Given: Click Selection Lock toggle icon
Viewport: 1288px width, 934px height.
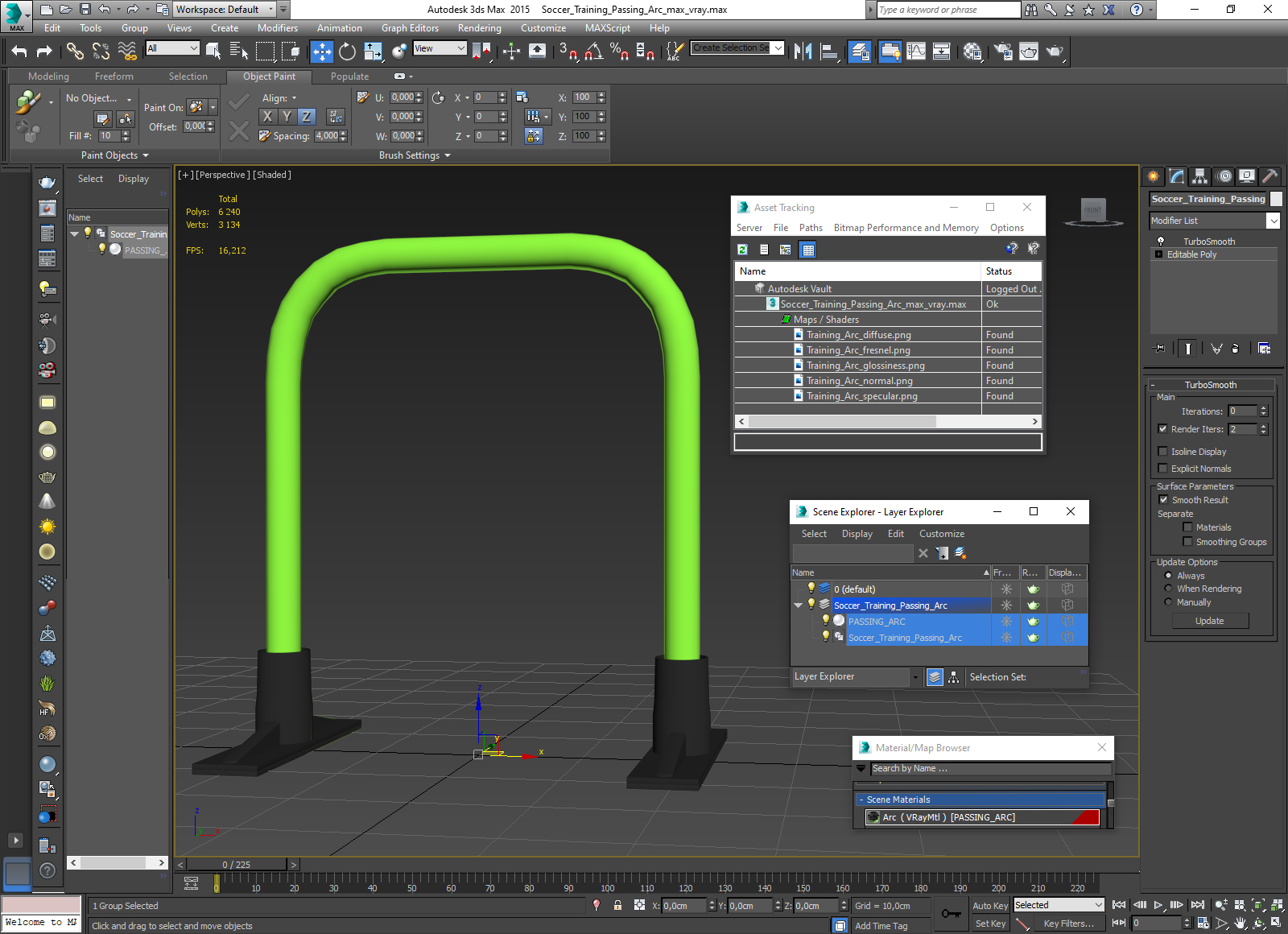Looking at the screenshot, I should (x=617, y=905).
